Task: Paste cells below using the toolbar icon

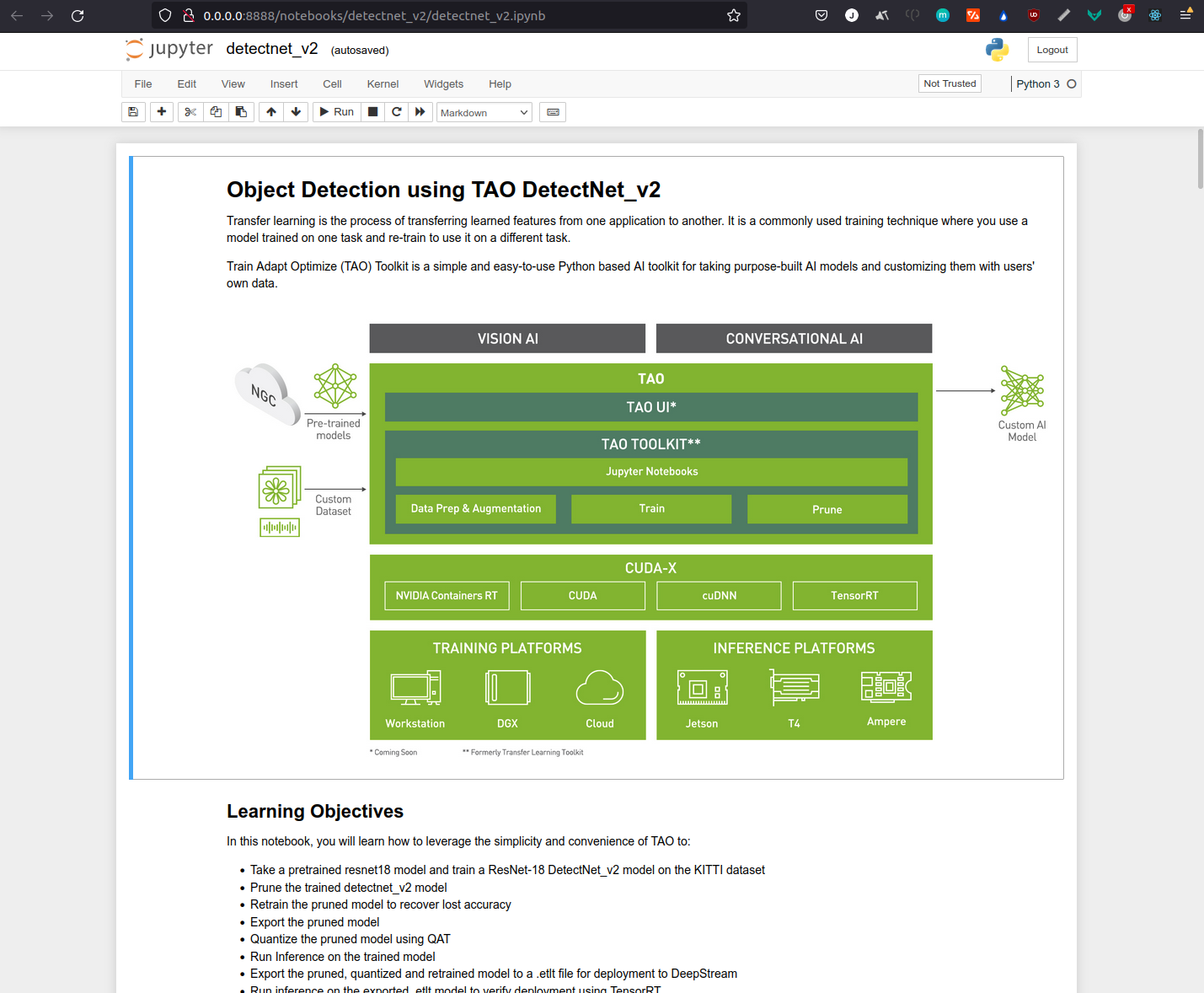Action: click(241, 112)
